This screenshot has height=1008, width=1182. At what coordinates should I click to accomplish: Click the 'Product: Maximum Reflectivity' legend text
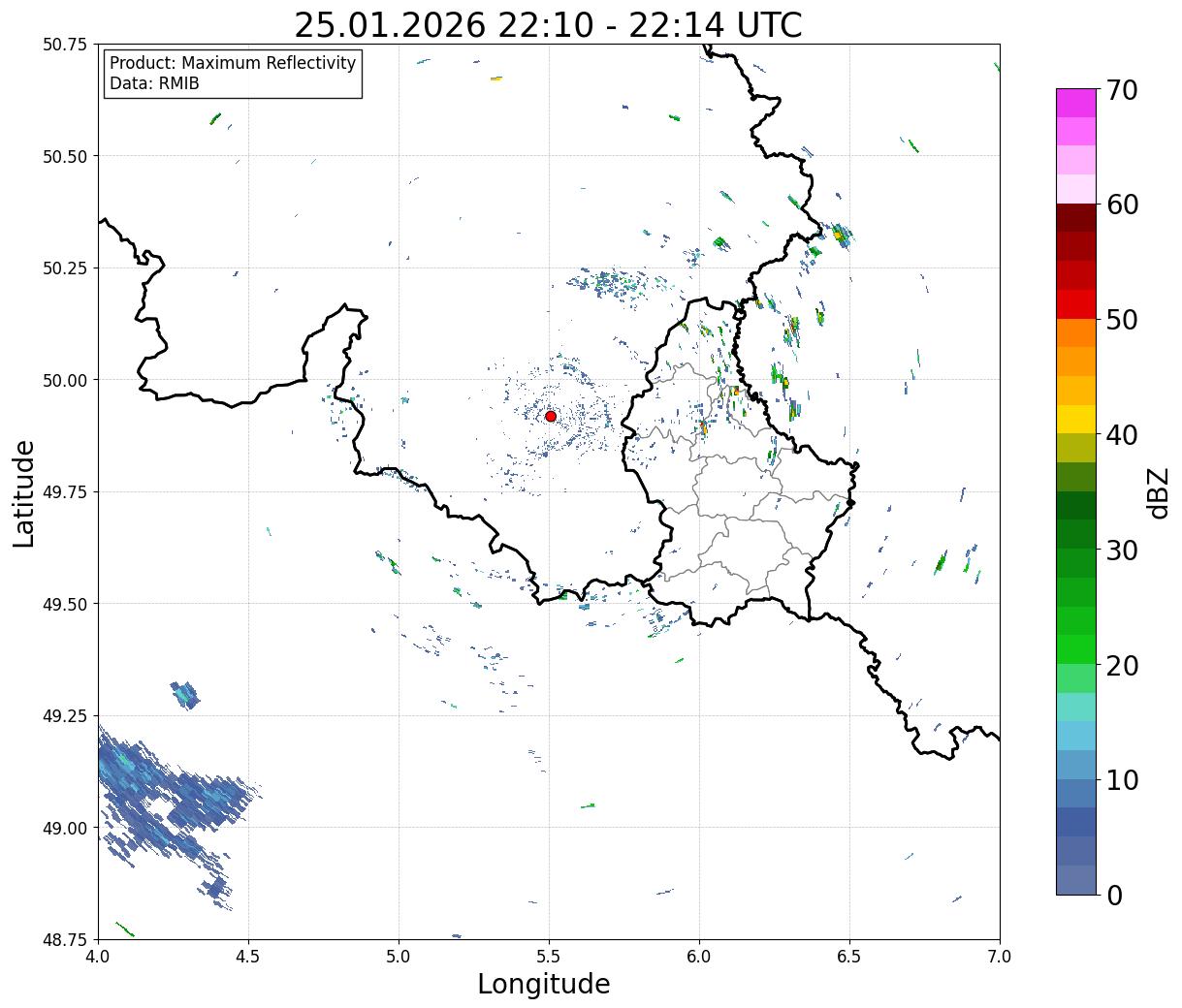point(233,63)
